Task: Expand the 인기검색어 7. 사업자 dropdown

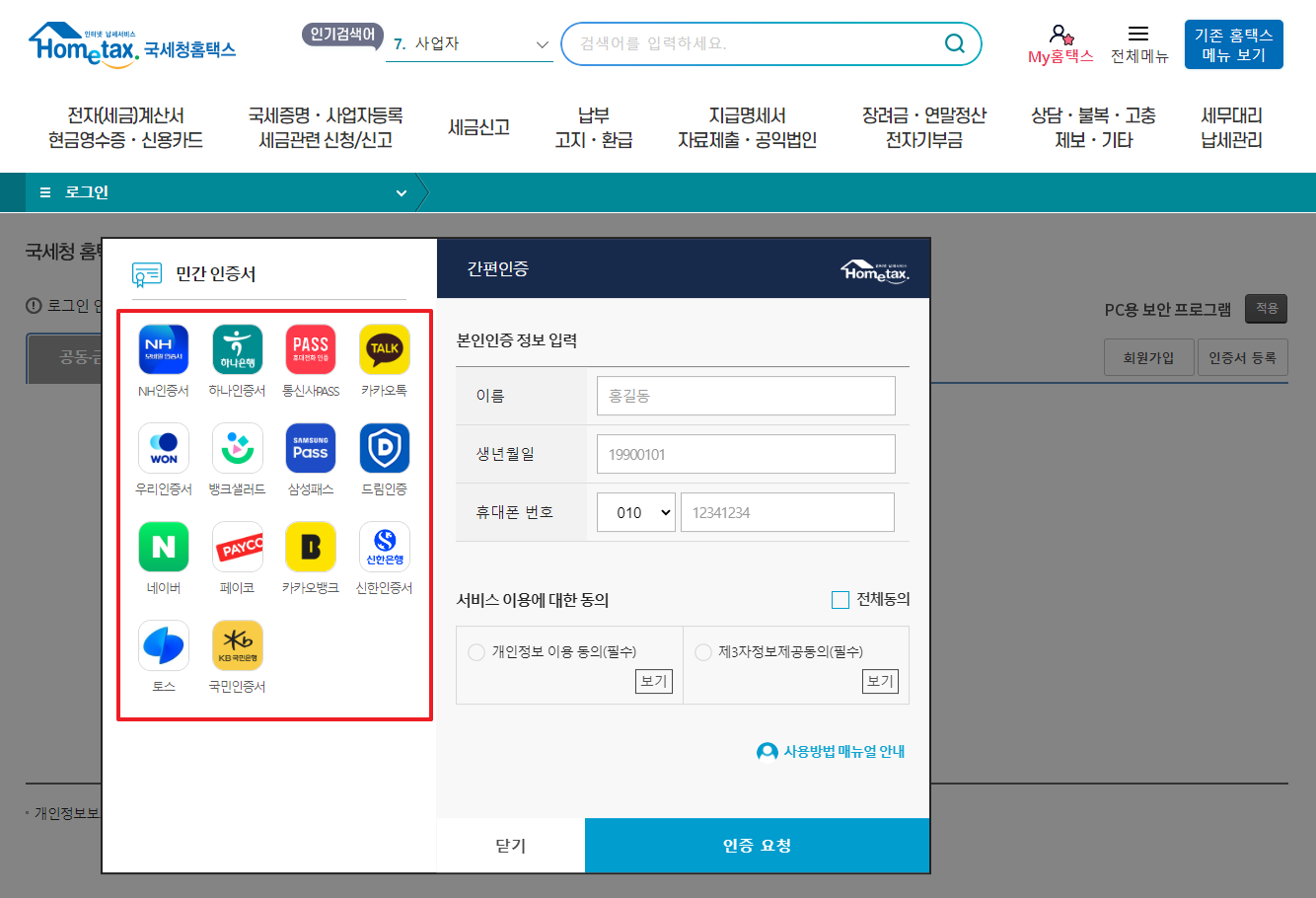Action: click(470, 43)
